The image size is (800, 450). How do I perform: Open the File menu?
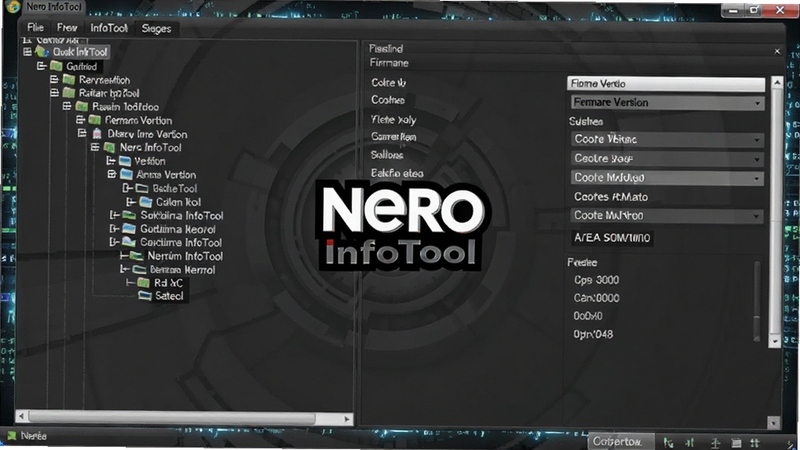click(x=35, y=28)
